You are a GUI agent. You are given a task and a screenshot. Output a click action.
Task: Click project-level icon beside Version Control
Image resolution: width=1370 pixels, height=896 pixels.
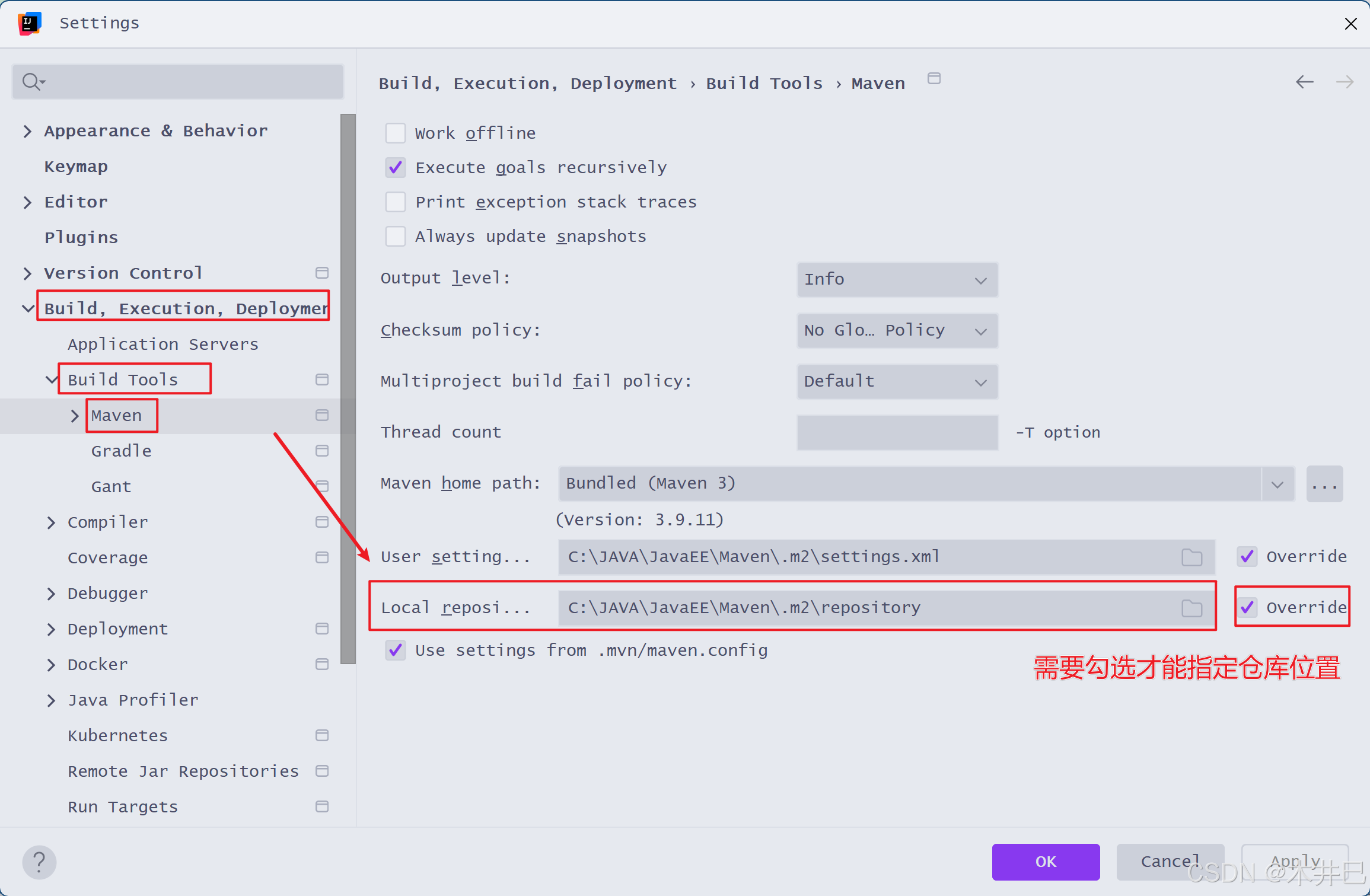(322, 273)
